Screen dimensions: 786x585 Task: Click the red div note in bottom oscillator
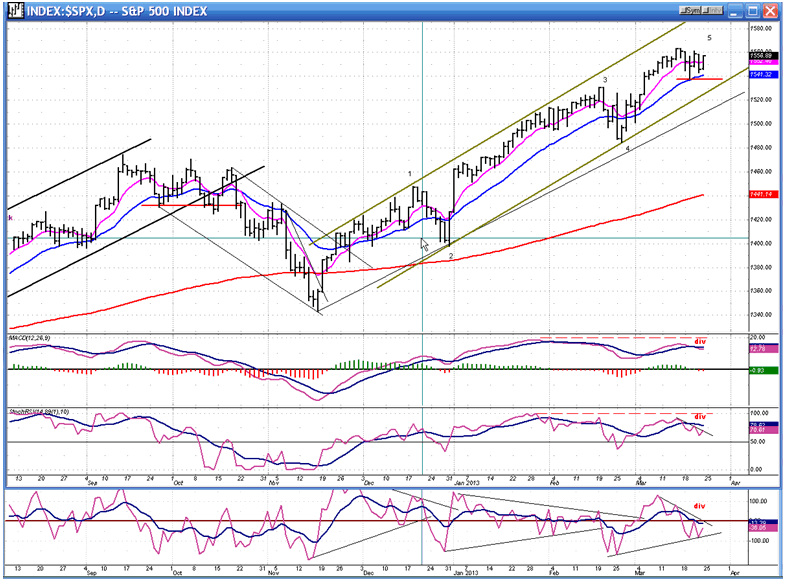(699, 506)
